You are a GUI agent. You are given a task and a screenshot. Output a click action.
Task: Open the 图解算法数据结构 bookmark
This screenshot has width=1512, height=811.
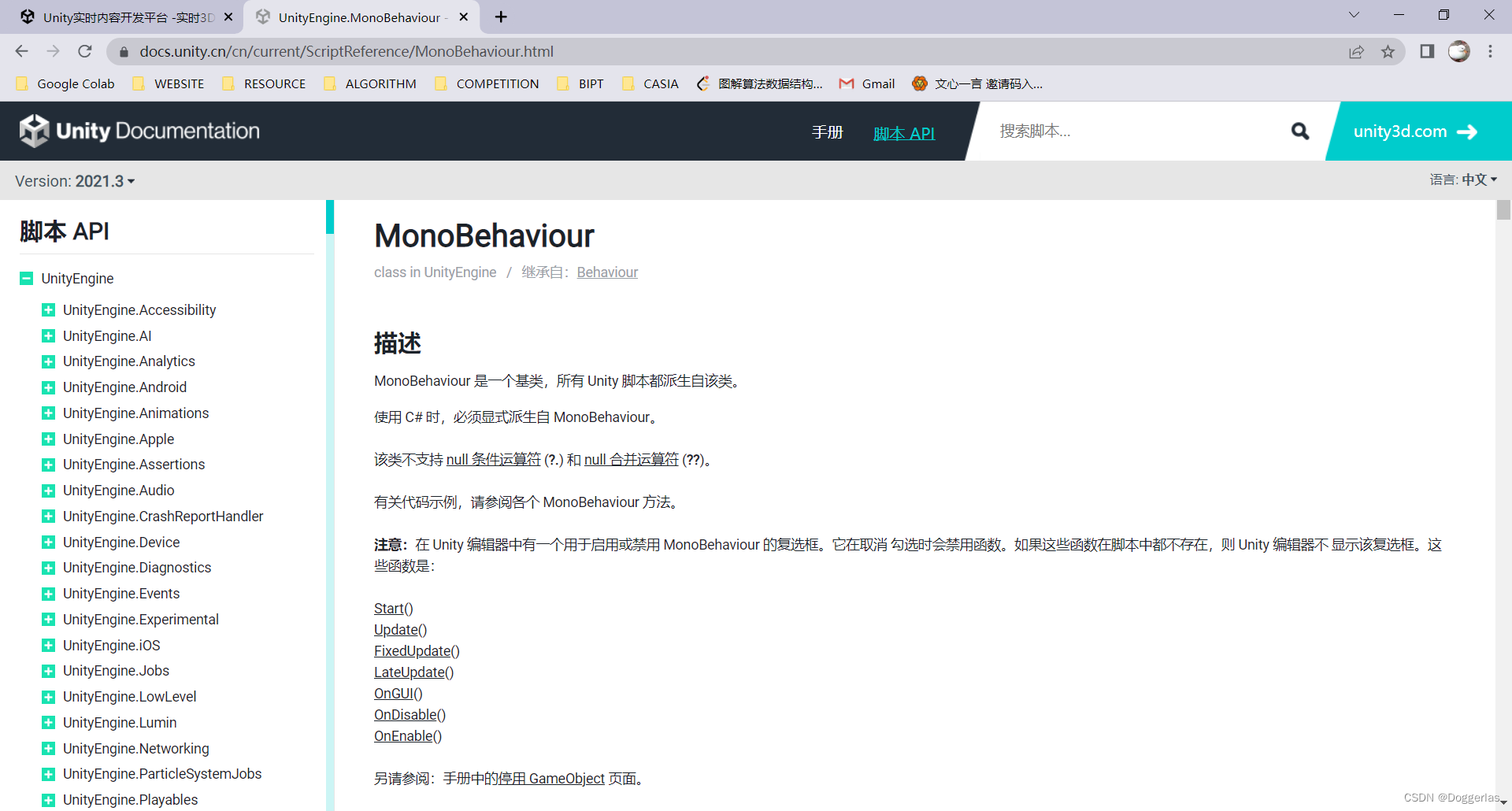760,83
